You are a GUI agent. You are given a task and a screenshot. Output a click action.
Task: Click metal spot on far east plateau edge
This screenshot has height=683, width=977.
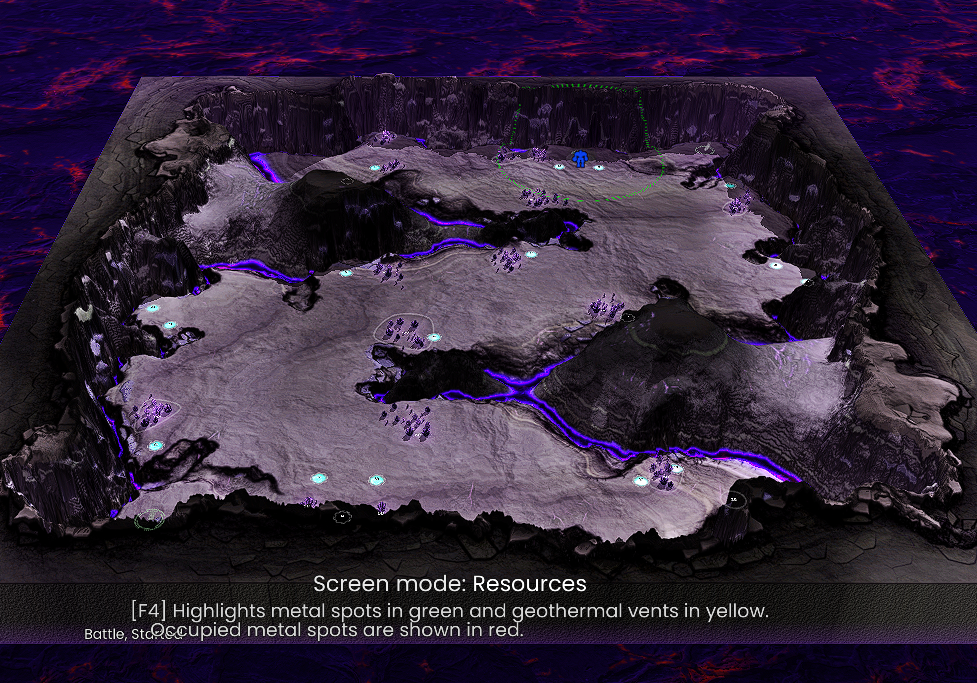click(x=775, y=265)
